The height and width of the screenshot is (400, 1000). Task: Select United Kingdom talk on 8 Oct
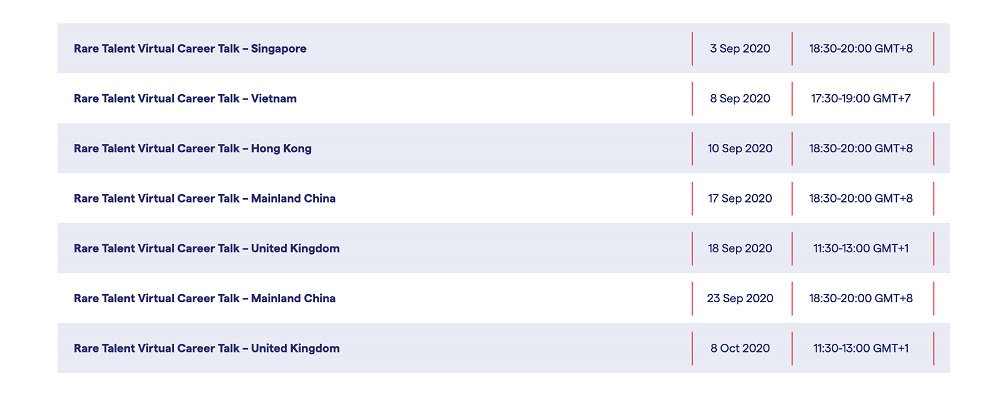point(207,348)
